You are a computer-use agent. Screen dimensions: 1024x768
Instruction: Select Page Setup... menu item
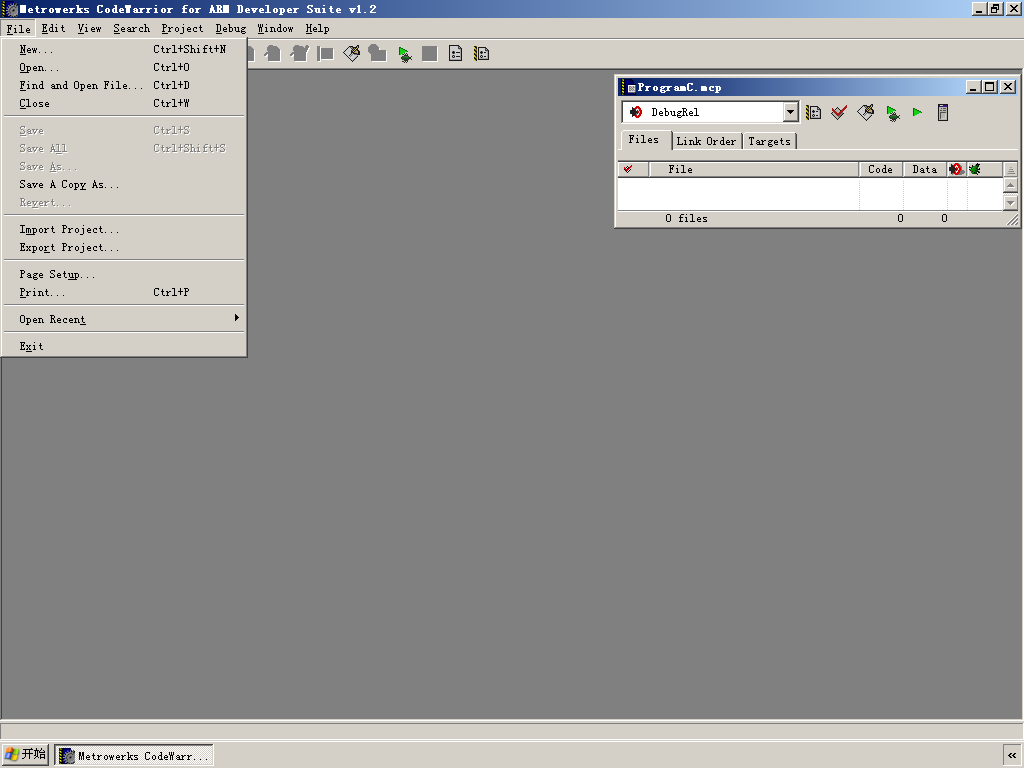click(x=124, y=274)
